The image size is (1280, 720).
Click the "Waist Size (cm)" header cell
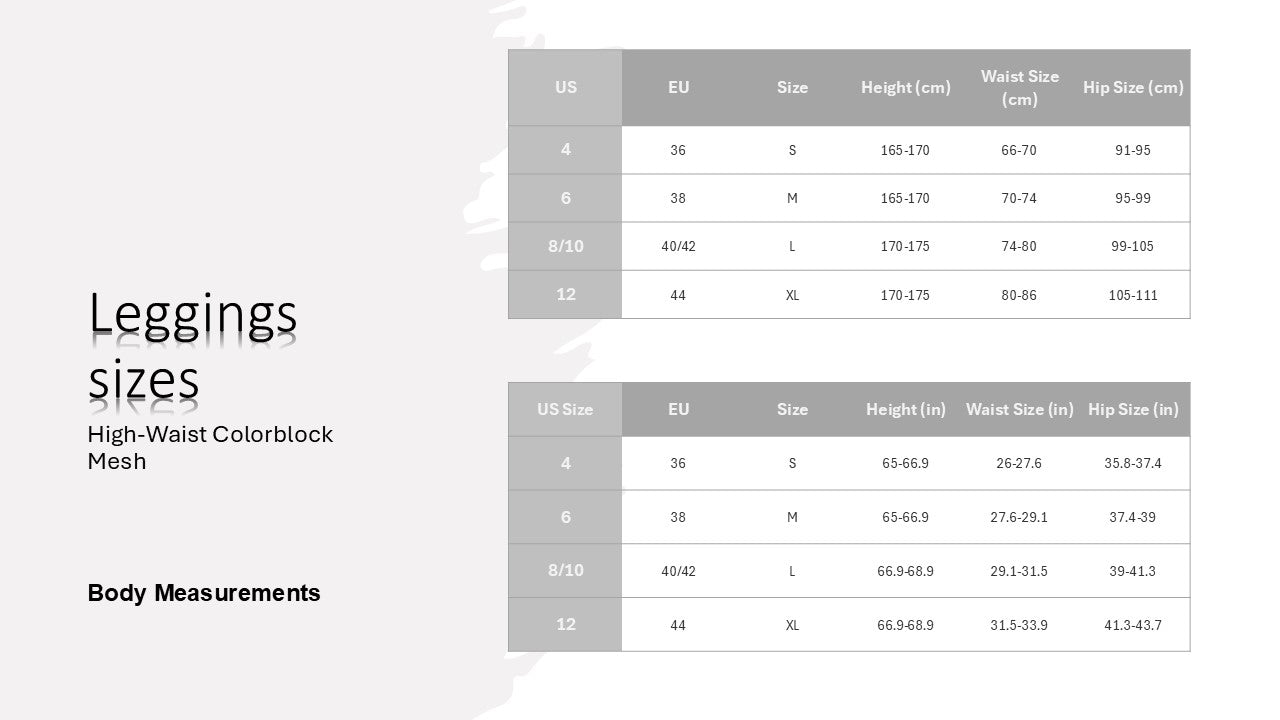[x=1019, y=88]
